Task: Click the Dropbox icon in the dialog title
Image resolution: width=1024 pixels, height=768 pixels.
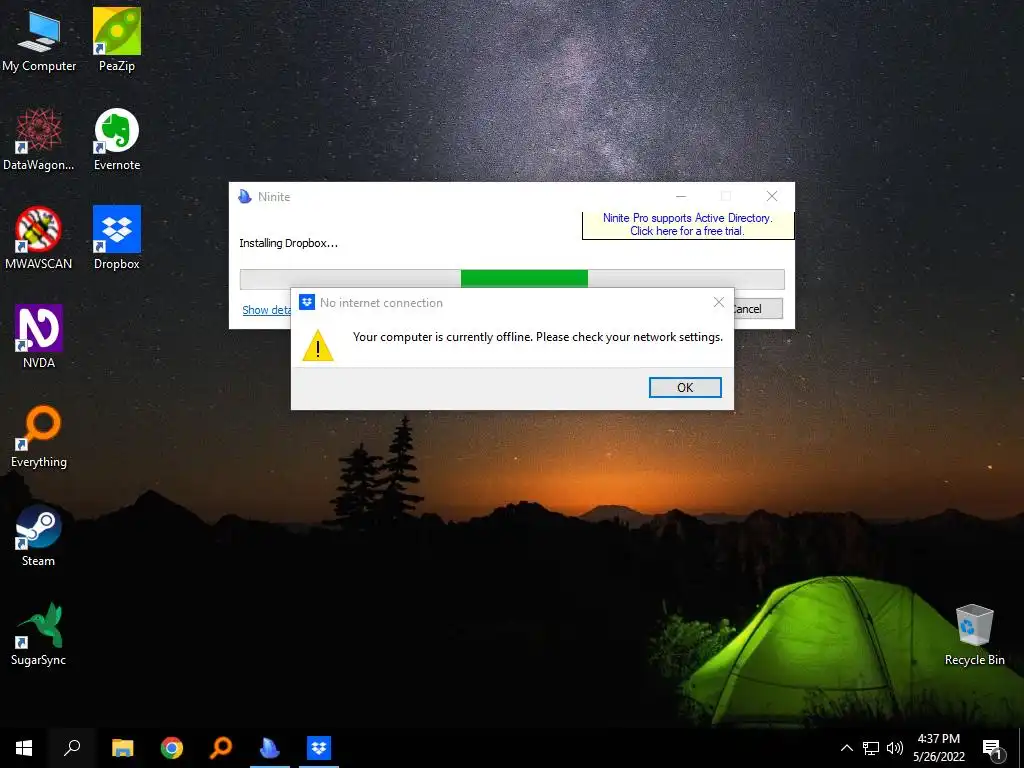Action: pyautogui.click(x=307, y=302)
